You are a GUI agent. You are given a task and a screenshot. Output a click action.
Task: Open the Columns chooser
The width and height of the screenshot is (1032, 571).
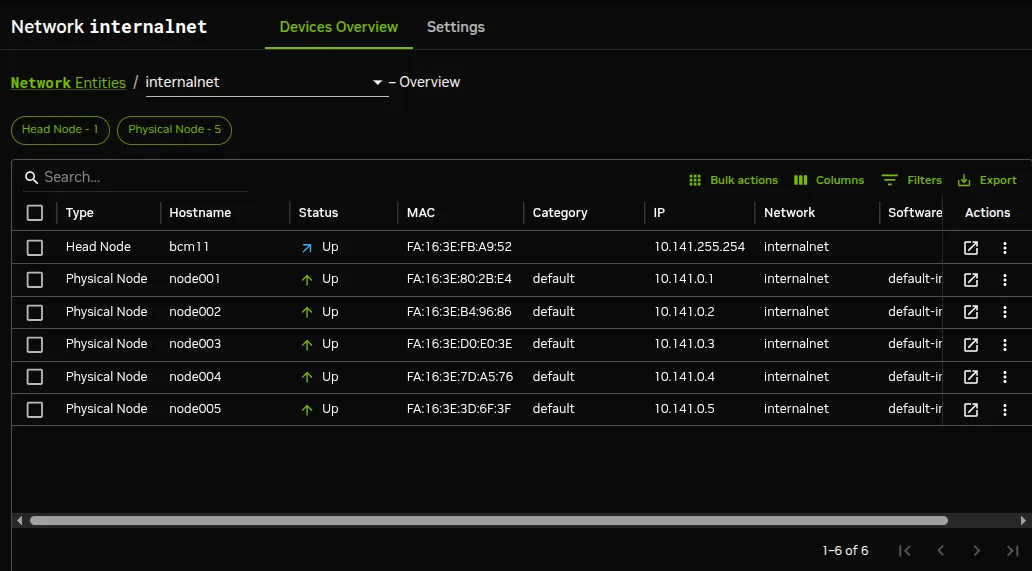tap(829, 180)
